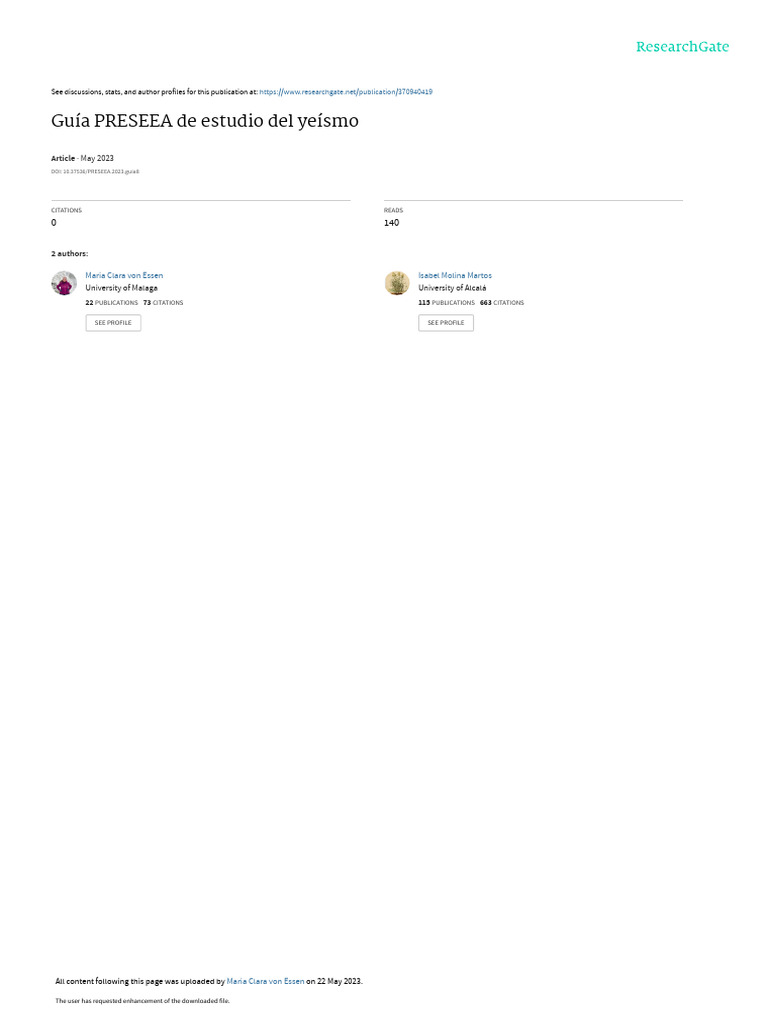Viewport: 768px width, 1024px height.
Task: Click the 73 citations count
Action: (163, 303)
